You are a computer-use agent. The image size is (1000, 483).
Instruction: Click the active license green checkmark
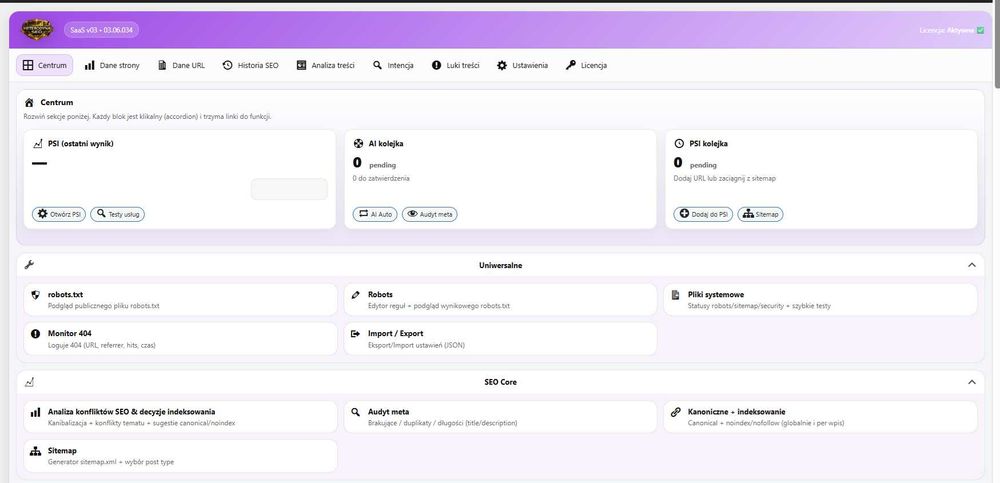(x=980, y=30)
